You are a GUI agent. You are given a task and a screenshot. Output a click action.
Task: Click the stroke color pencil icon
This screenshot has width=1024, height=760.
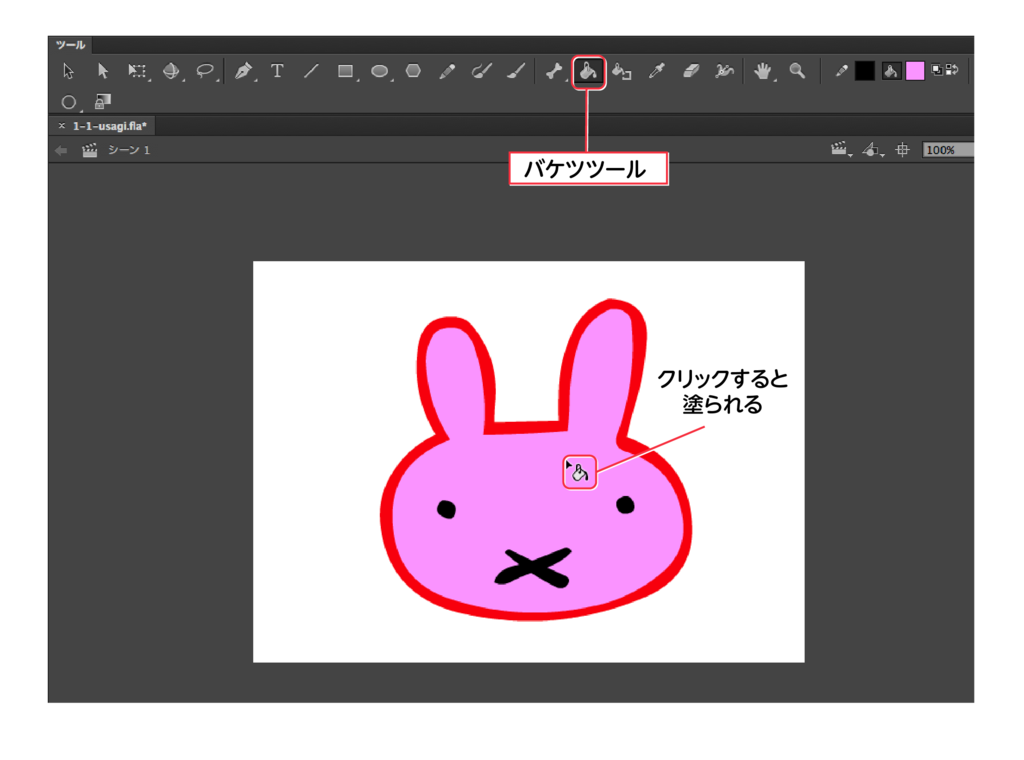tap(842, 71)
